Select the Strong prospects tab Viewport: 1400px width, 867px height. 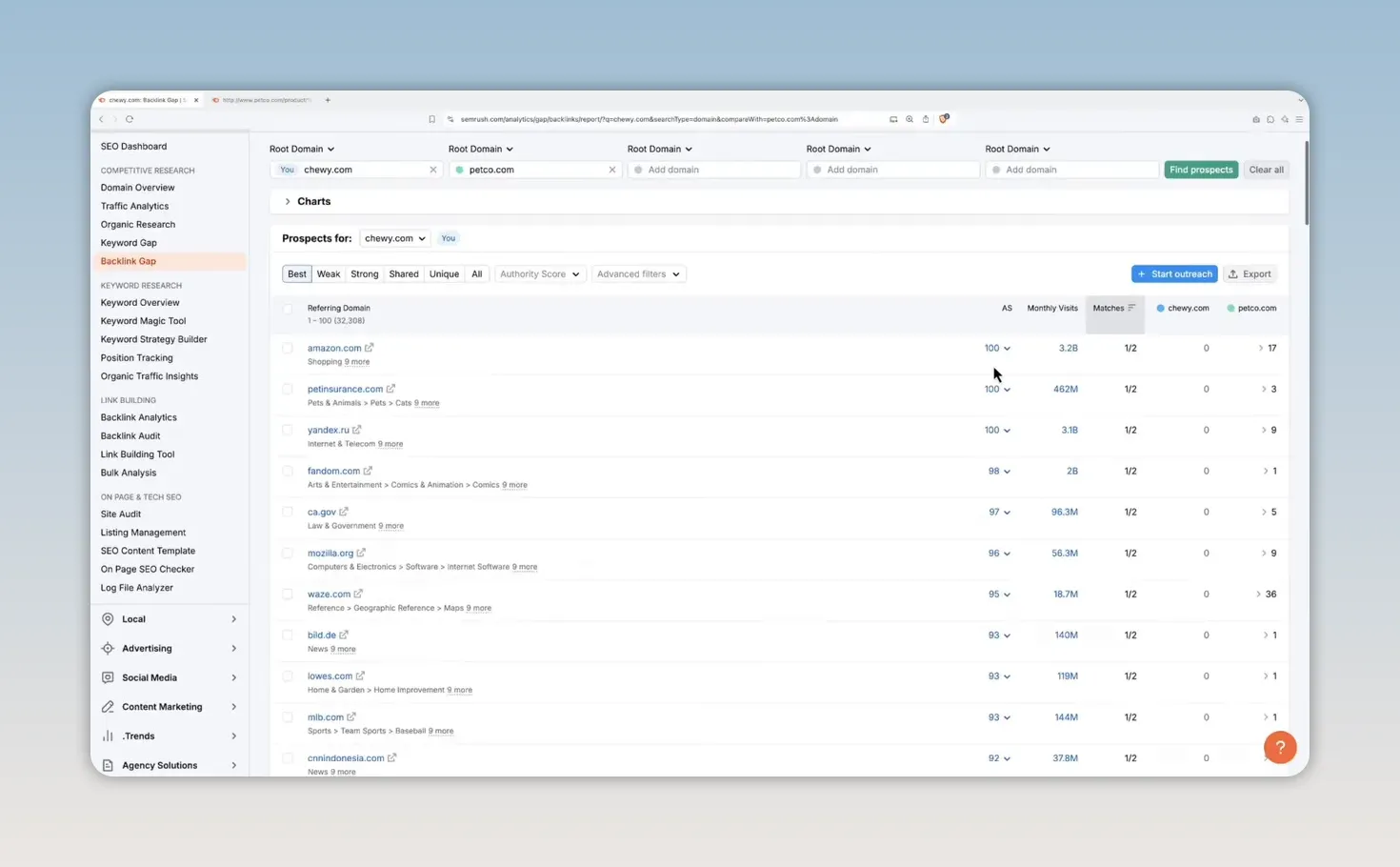click(365, 274)
